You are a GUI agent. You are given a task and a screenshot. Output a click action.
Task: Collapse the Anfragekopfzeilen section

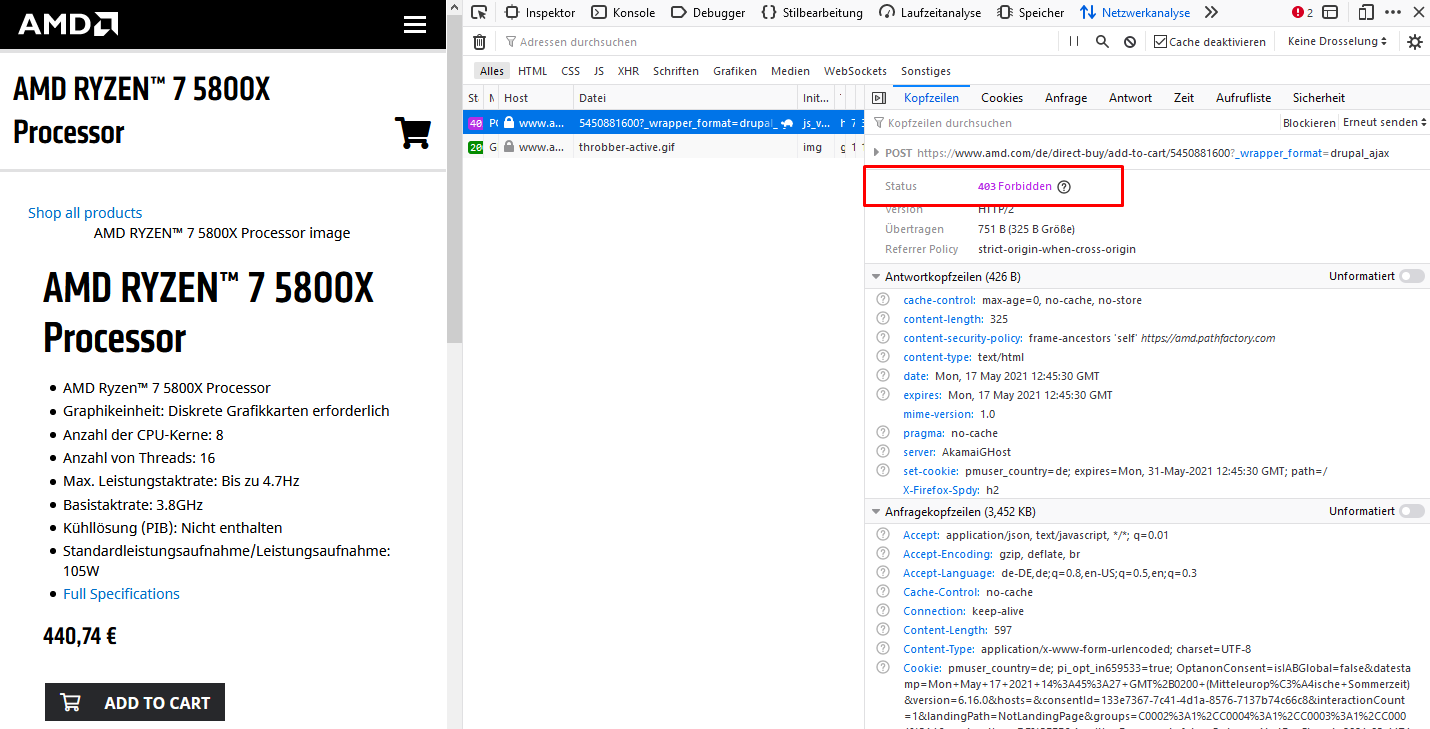tap(874, 511)
